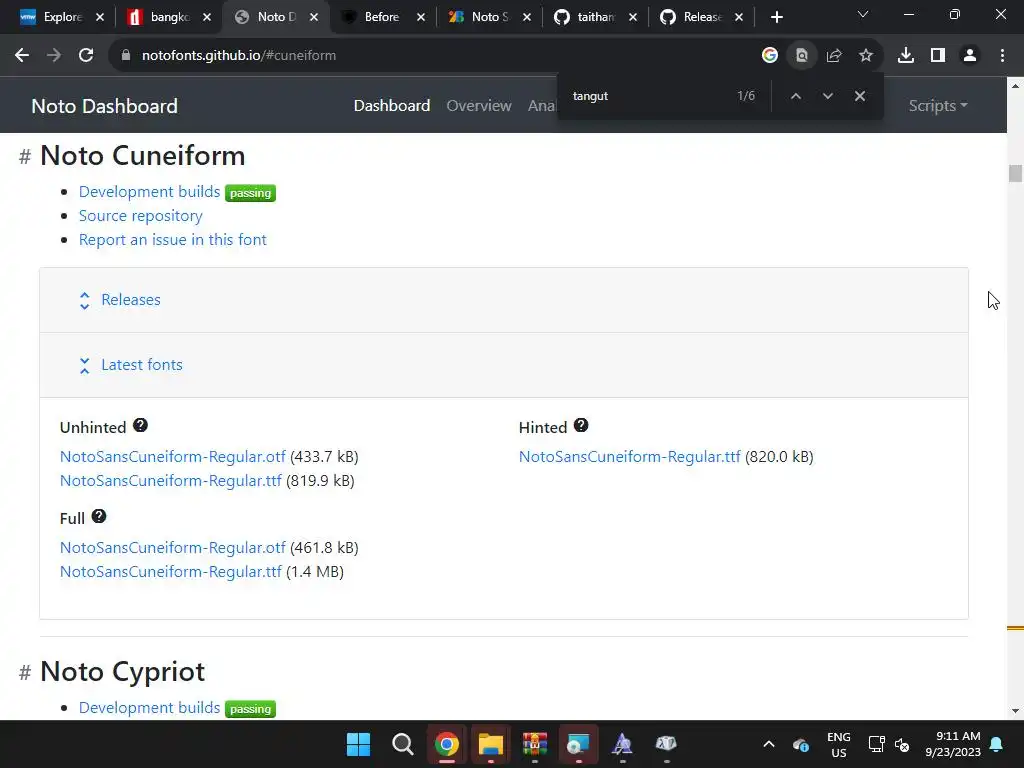
Task: Click the Google icon in address bar
Action: pyautogui.click(x=769, y=56)
